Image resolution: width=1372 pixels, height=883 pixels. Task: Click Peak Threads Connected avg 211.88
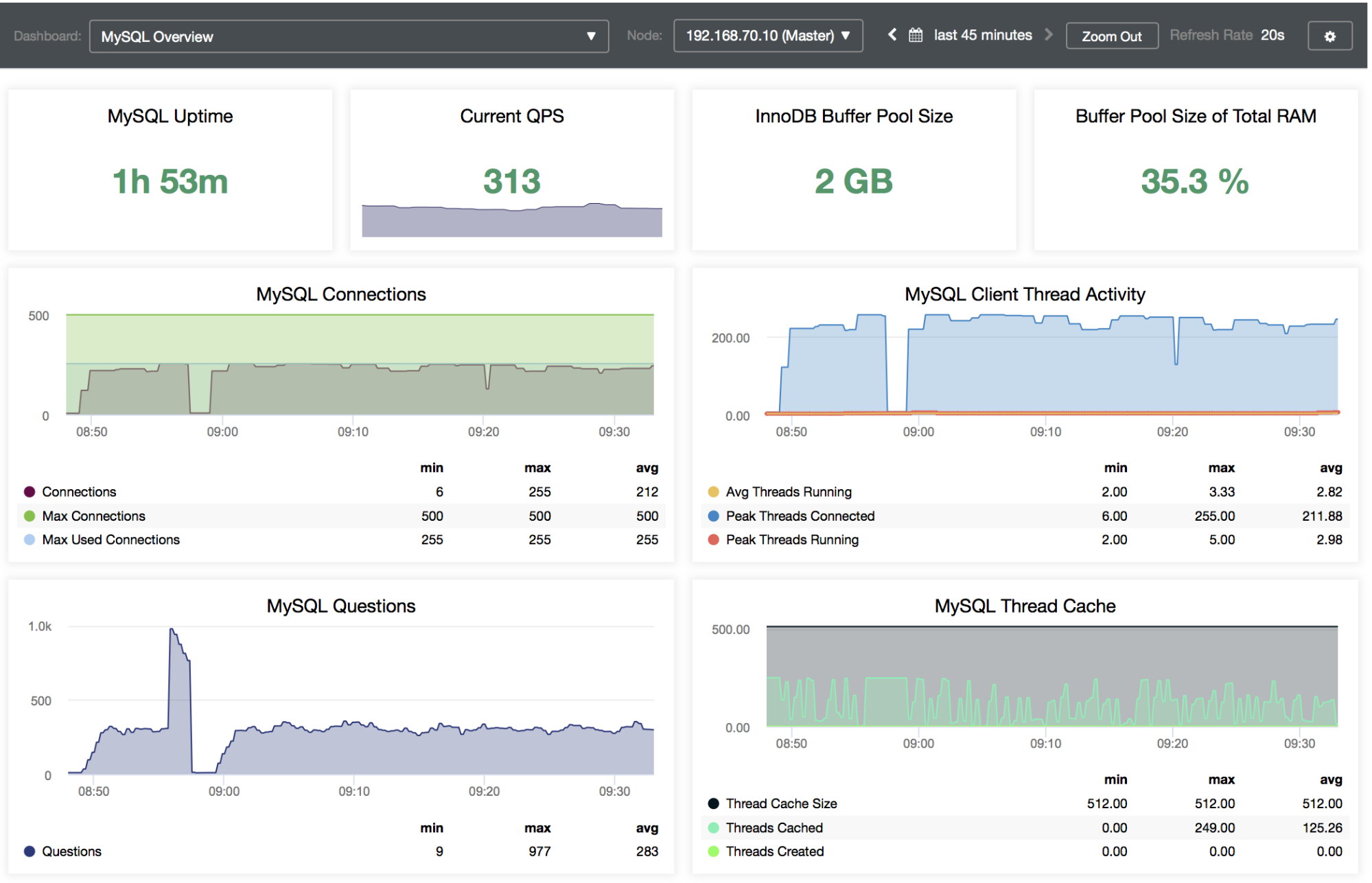pos(1322,516)
